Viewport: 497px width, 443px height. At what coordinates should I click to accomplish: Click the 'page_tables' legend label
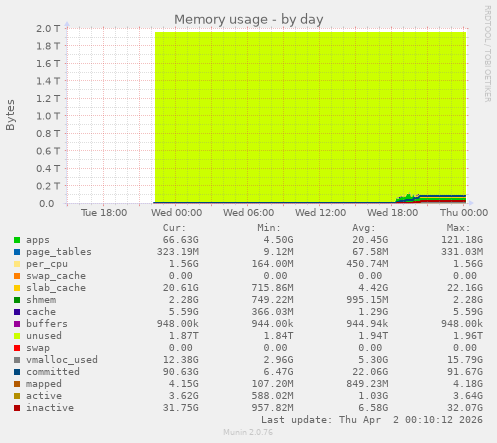click(59, 252)
